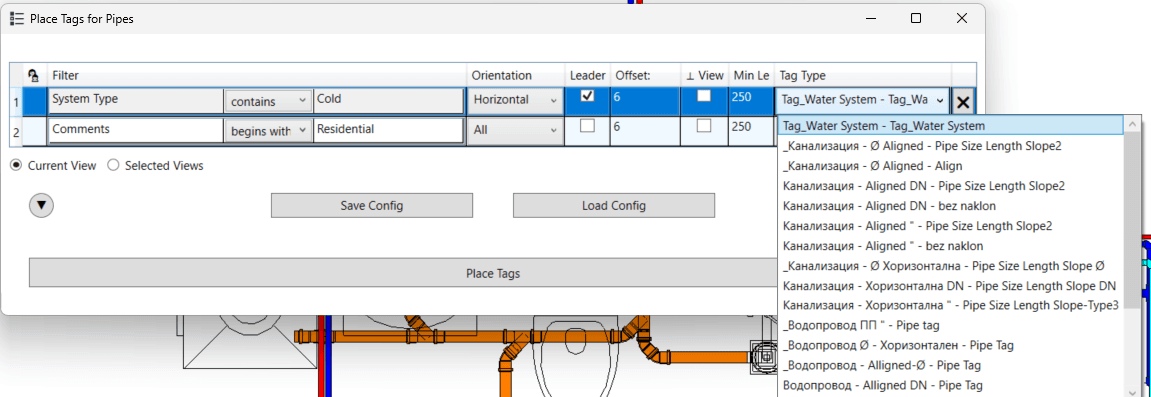Maximize the Place Tags for Pipes window
1151x397 pixels.
[916, 18]
